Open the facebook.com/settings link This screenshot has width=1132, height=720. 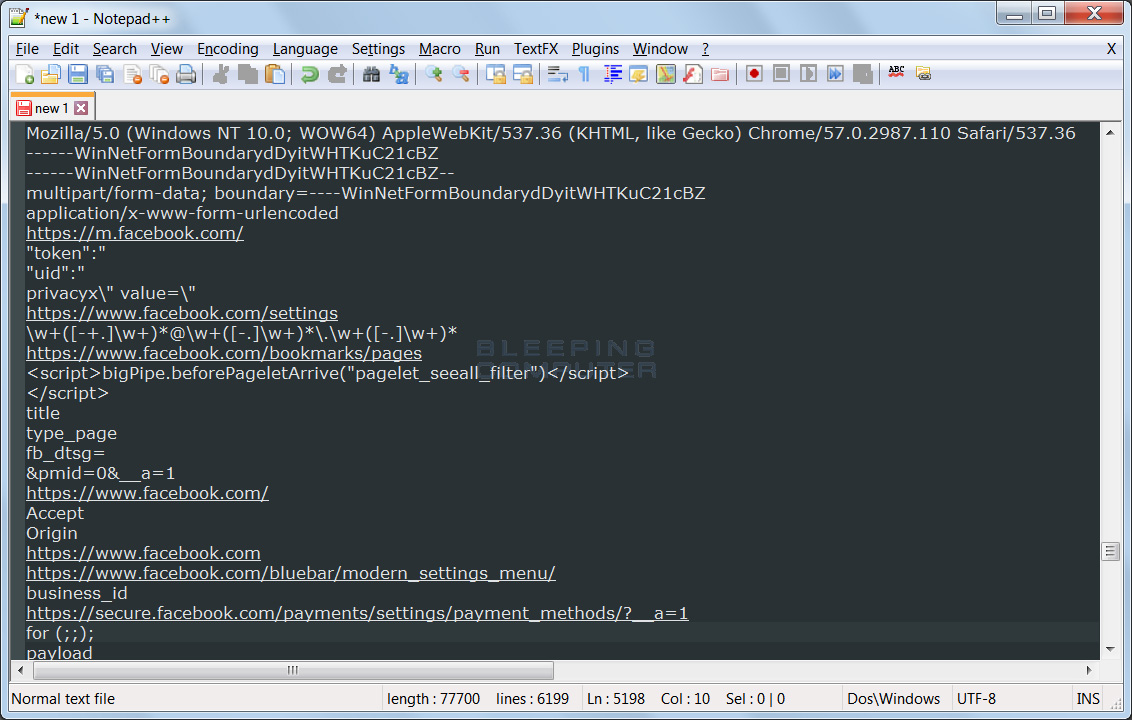point(182,313)
